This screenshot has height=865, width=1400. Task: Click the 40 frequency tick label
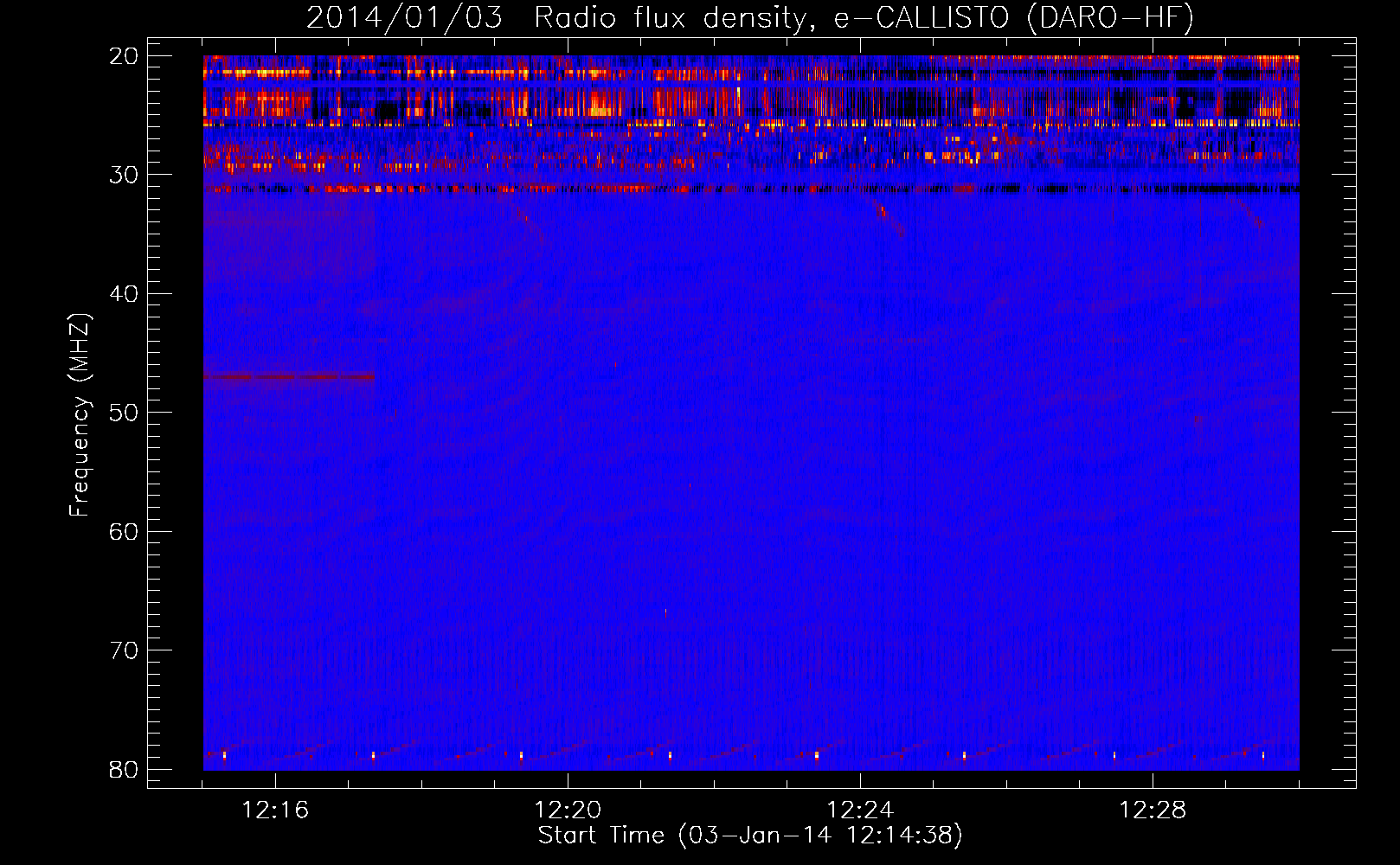[x=125, y=294]
